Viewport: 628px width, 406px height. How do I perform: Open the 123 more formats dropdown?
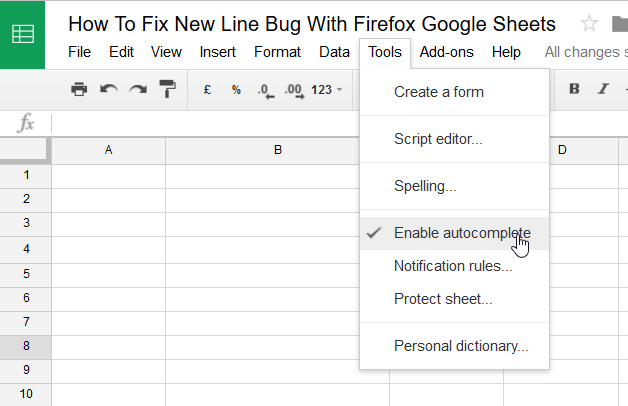[327, 90]
